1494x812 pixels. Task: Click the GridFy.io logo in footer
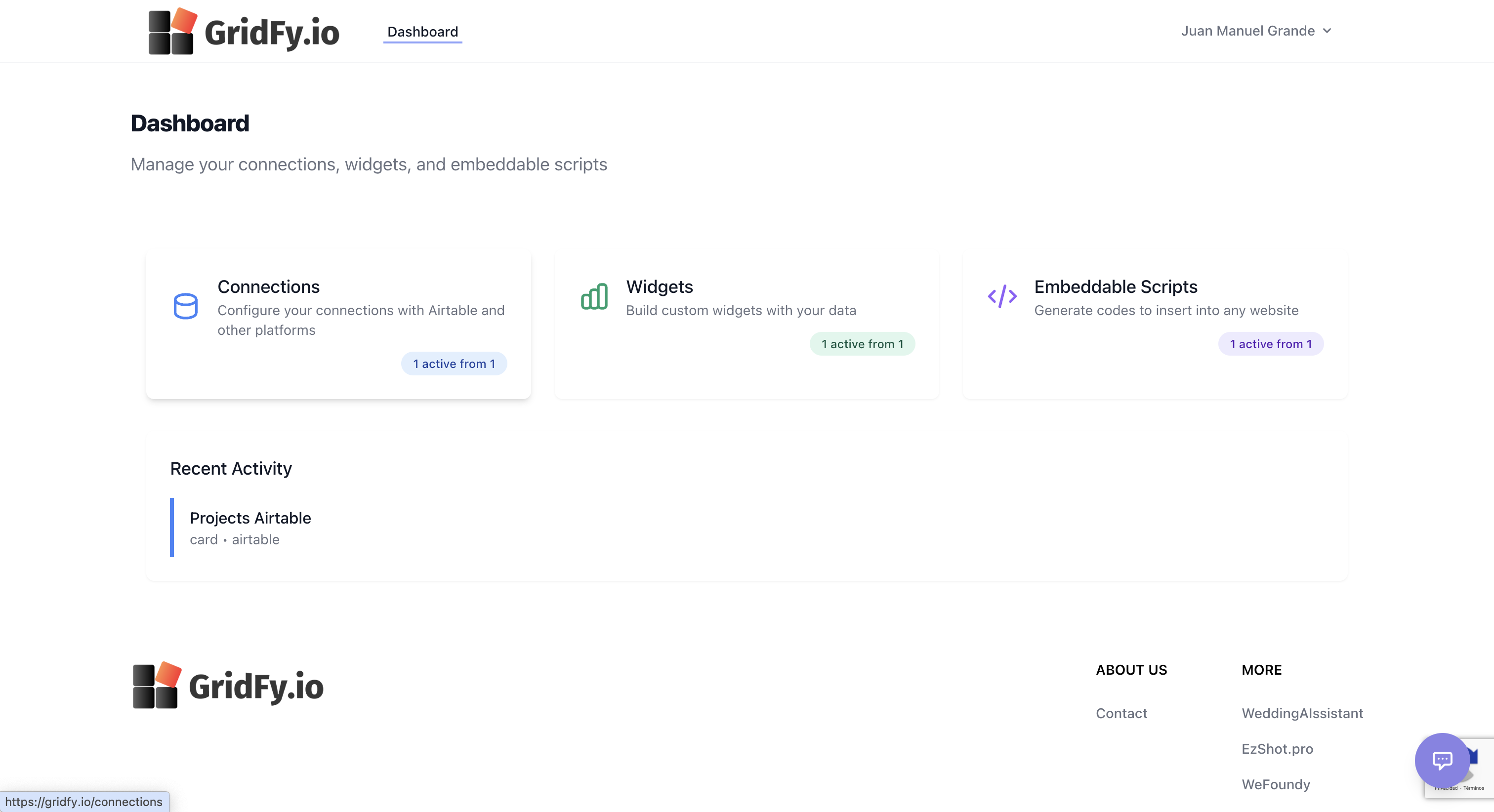pyautogui.click(x=228, y=686)
